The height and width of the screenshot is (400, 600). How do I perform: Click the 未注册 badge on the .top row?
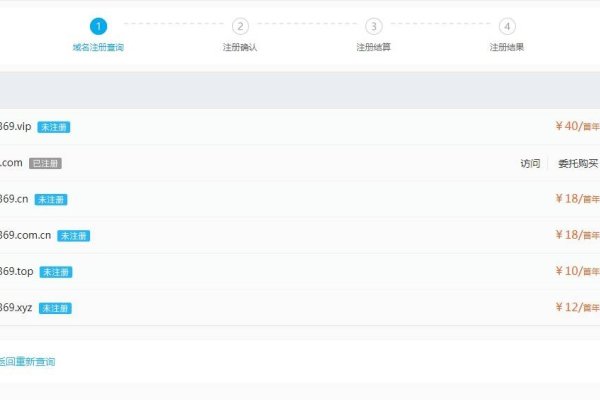[56, 272]
